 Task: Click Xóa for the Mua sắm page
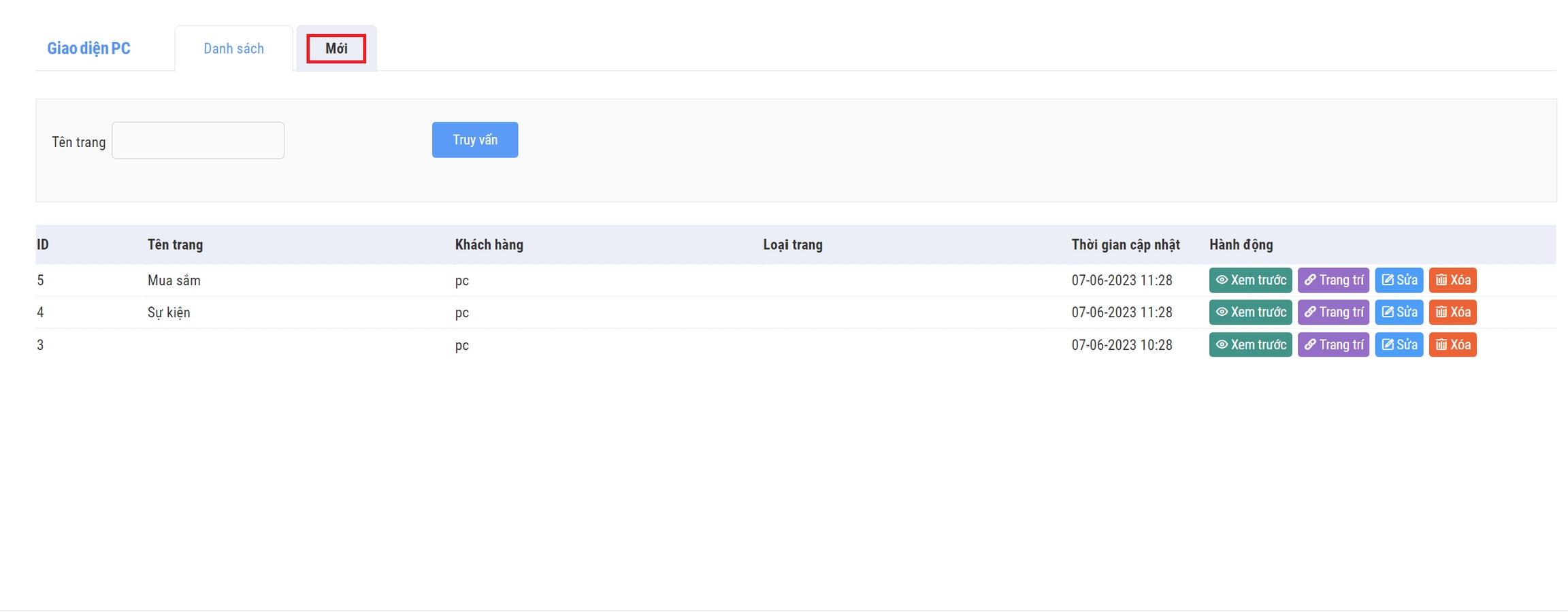1452,280
